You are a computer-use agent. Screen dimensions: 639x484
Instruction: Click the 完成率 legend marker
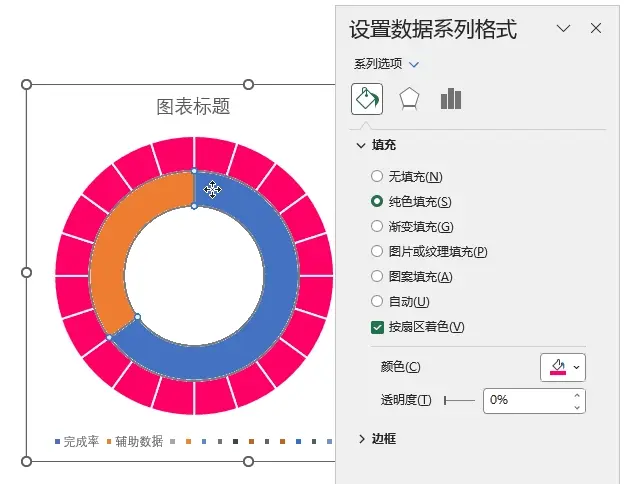coord(57,442)
